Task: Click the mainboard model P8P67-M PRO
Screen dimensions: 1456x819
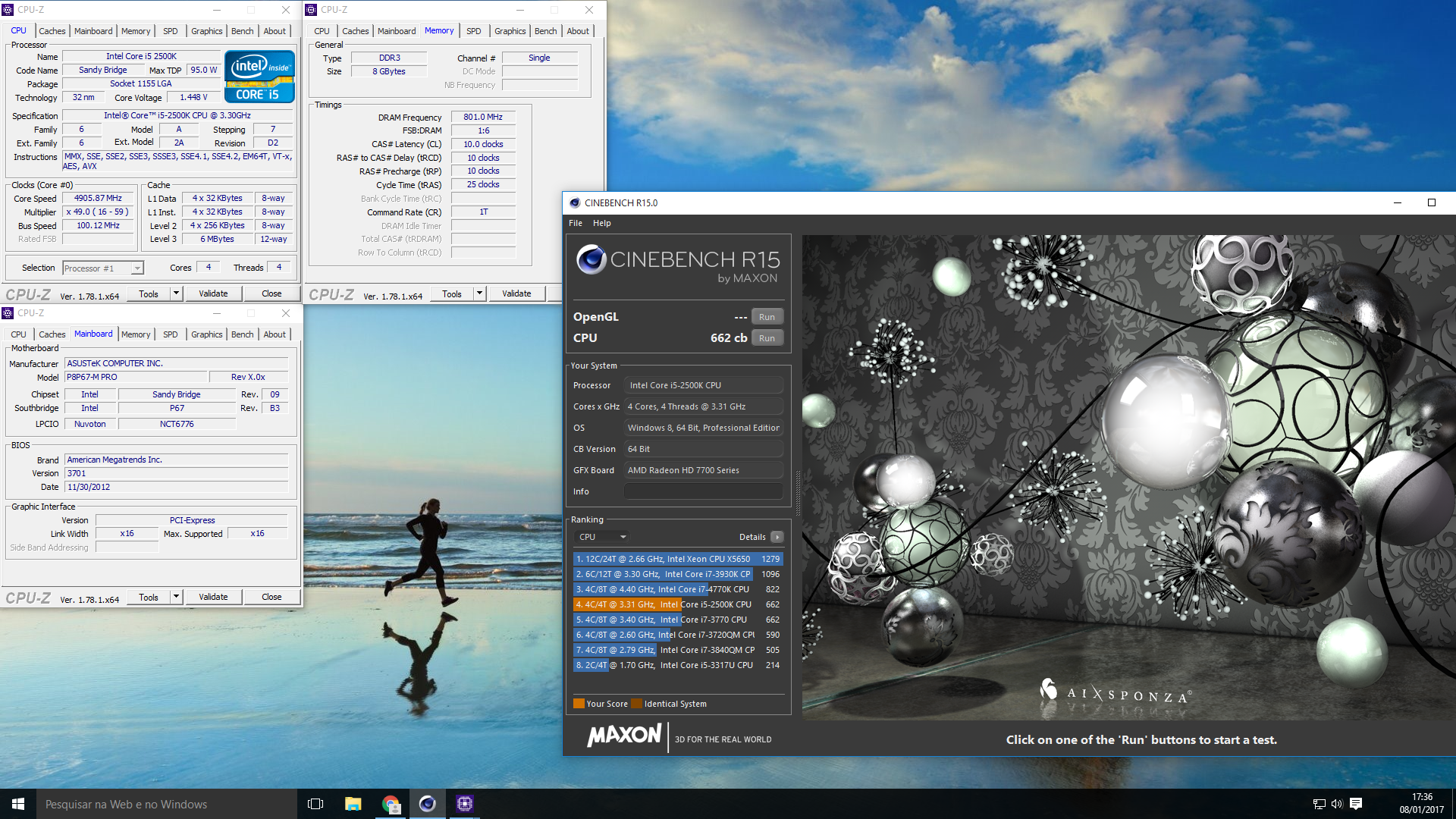Action: [136, 377]
